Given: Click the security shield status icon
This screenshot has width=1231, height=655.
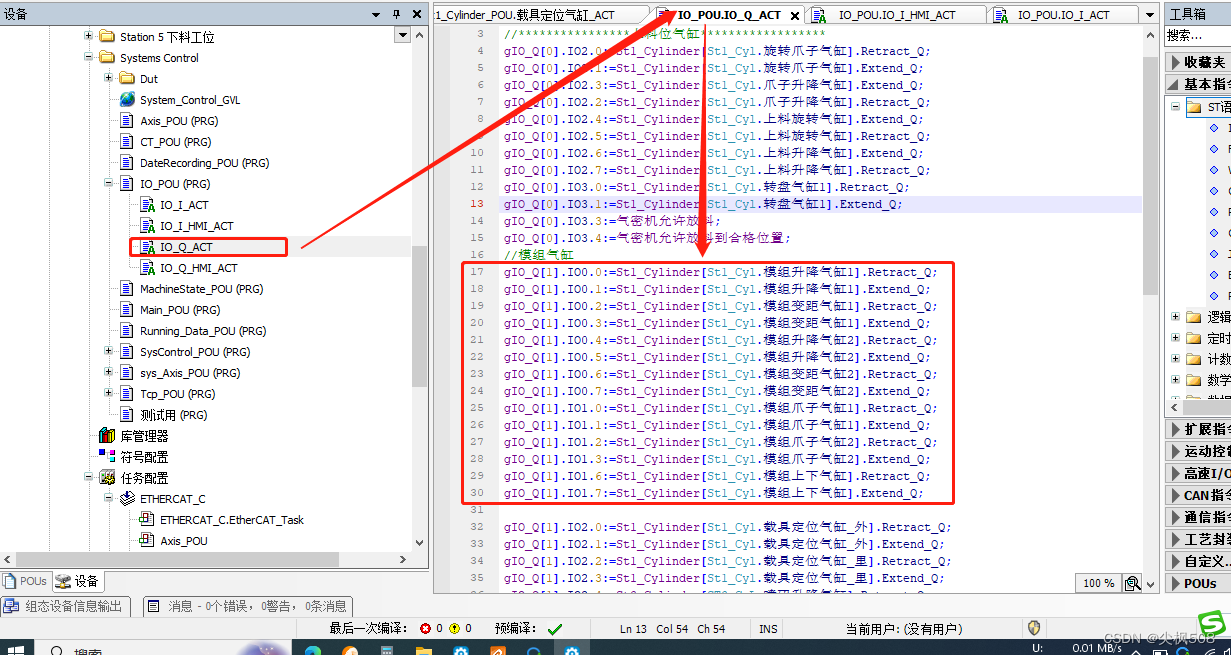Looking at the screenshot, I should [1034, 628].
